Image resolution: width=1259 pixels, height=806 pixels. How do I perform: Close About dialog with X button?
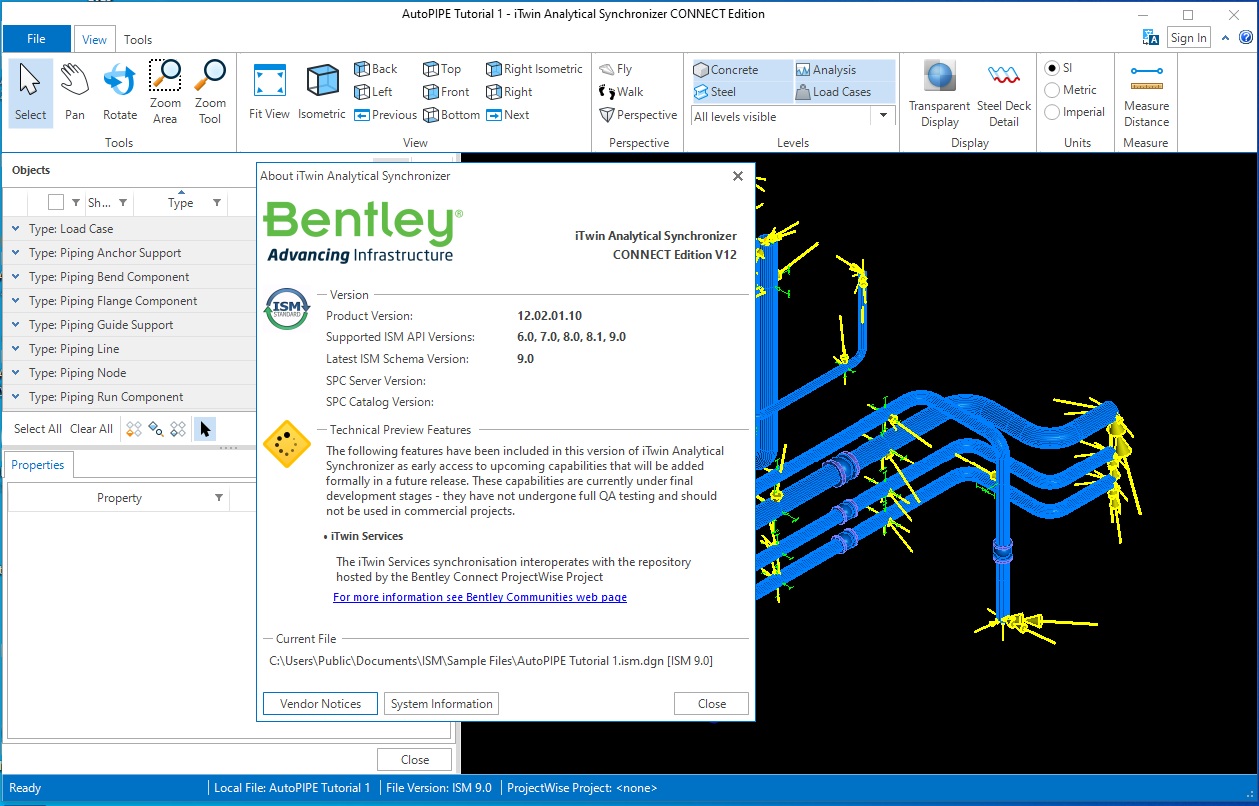(x=738, y=176)
